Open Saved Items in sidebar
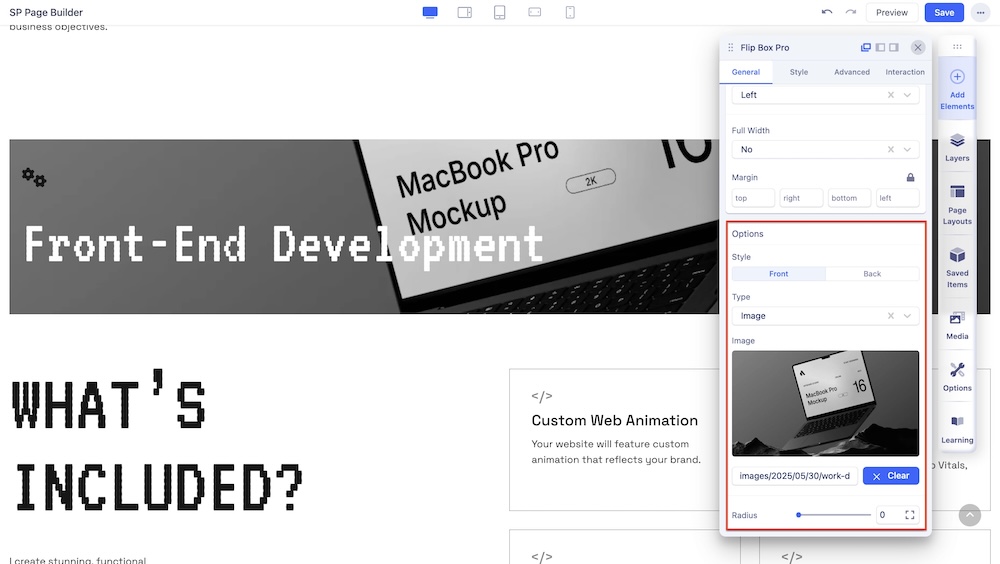The height and width of the screenshot is (564, 1000). pyautogui.click(x=957, y=265)
